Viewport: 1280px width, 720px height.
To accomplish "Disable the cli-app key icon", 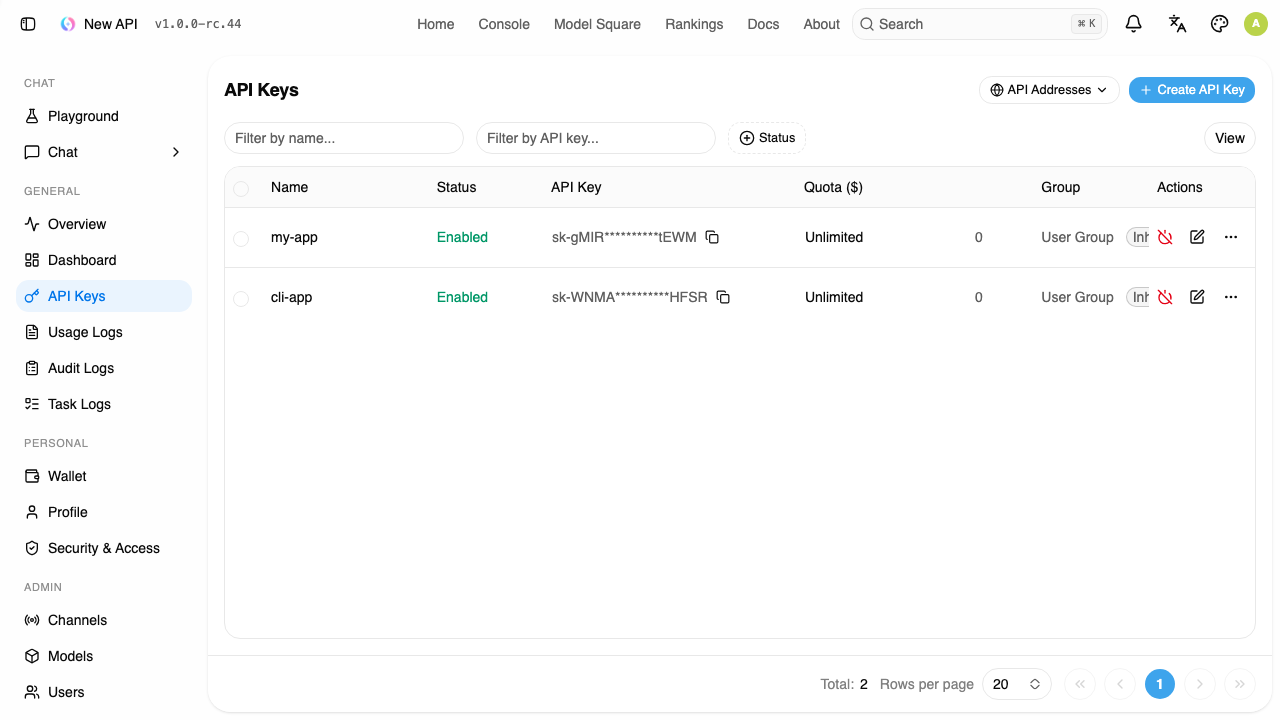I will [x=1165, y=297].
